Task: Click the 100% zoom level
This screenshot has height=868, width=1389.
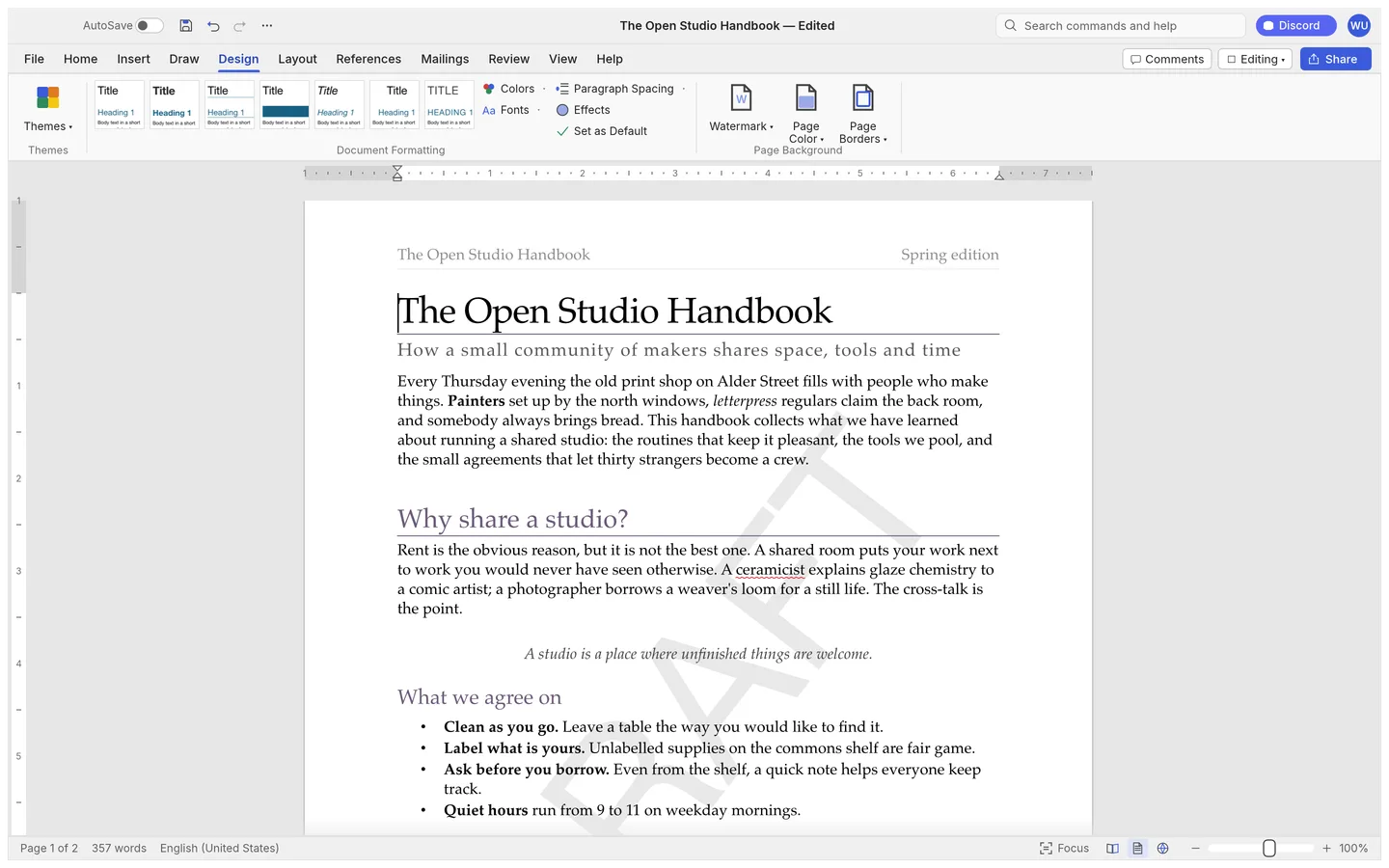Action: point(1353,849)
